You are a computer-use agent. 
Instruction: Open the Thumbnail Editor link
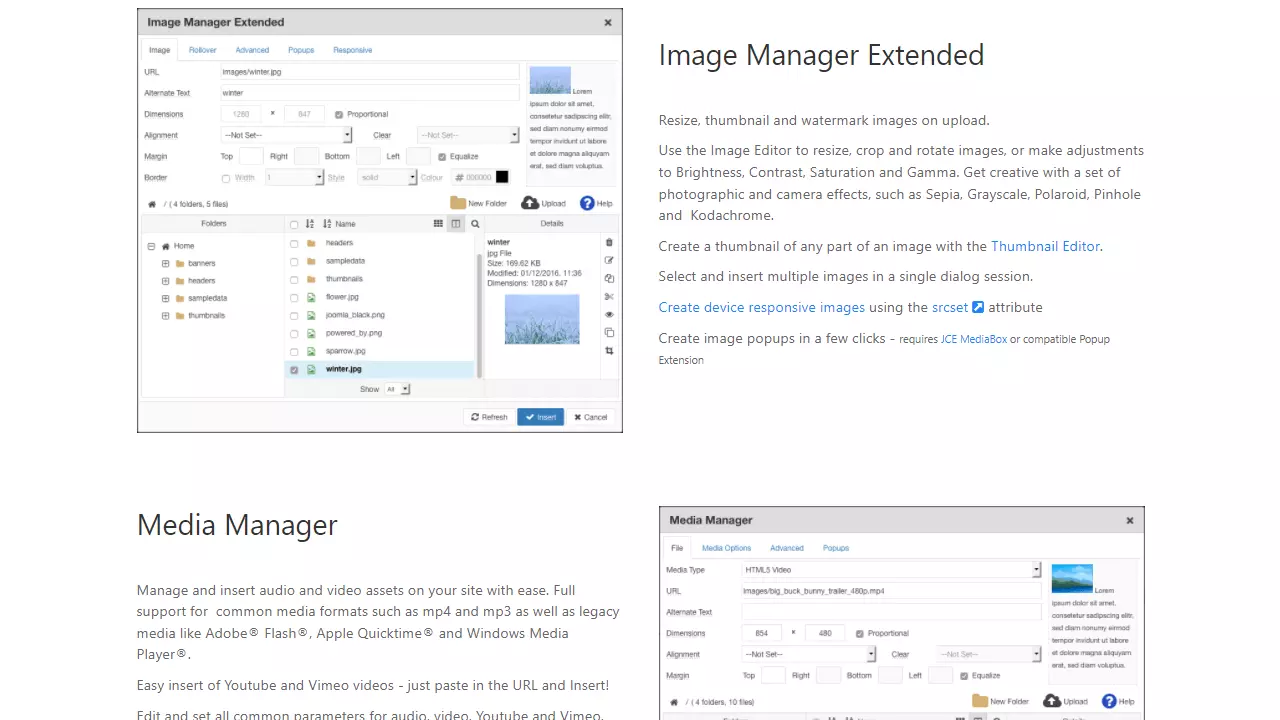[x=1045, y=246]
